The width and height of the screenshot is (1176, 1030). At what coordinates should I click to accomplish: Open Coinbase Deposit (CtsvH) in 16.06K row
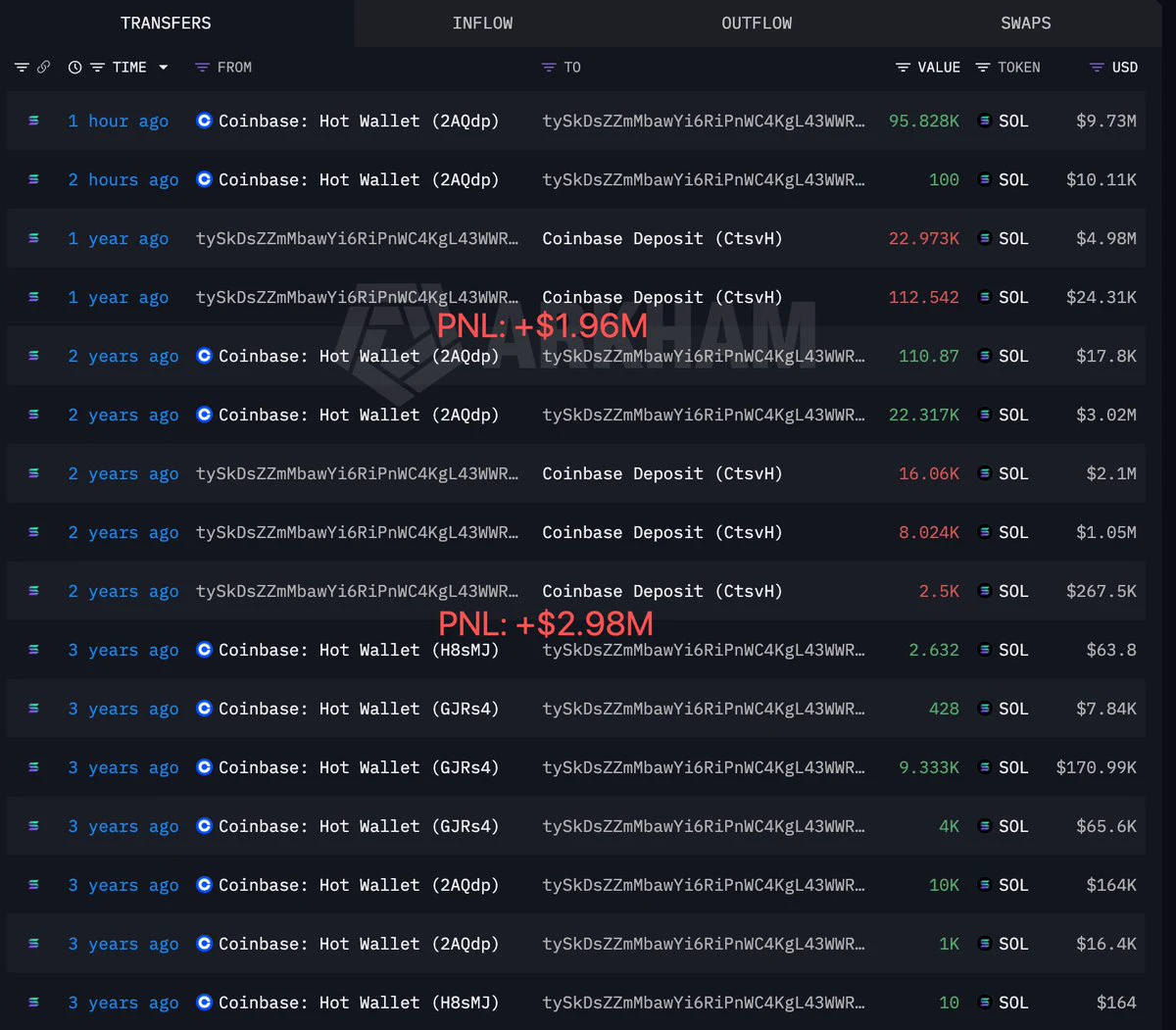[x=662, y=473]
